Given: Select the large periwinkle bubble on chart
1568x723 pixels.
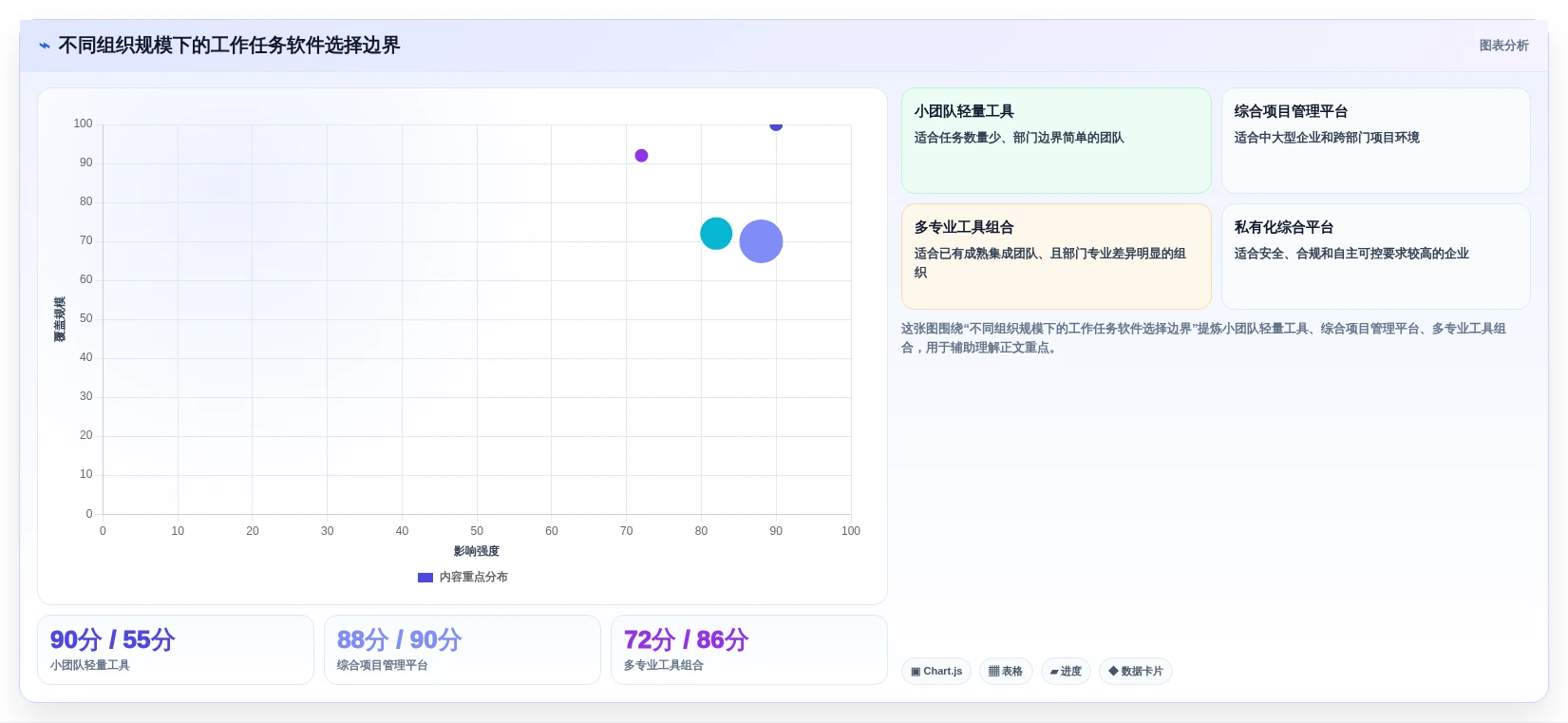Looking at the screenshot, I should (761, 241).
